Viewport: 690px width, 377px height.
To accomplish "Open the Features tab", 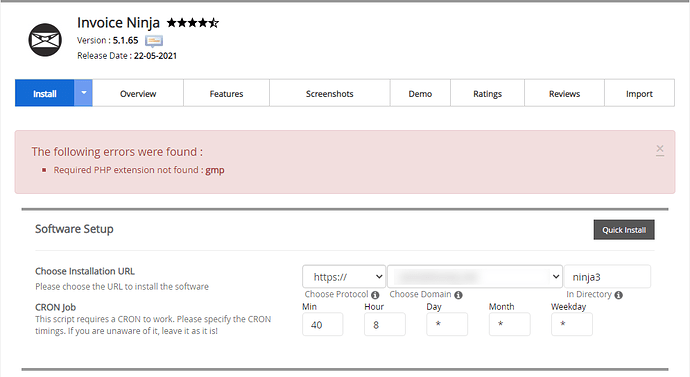I will [226, 93].
